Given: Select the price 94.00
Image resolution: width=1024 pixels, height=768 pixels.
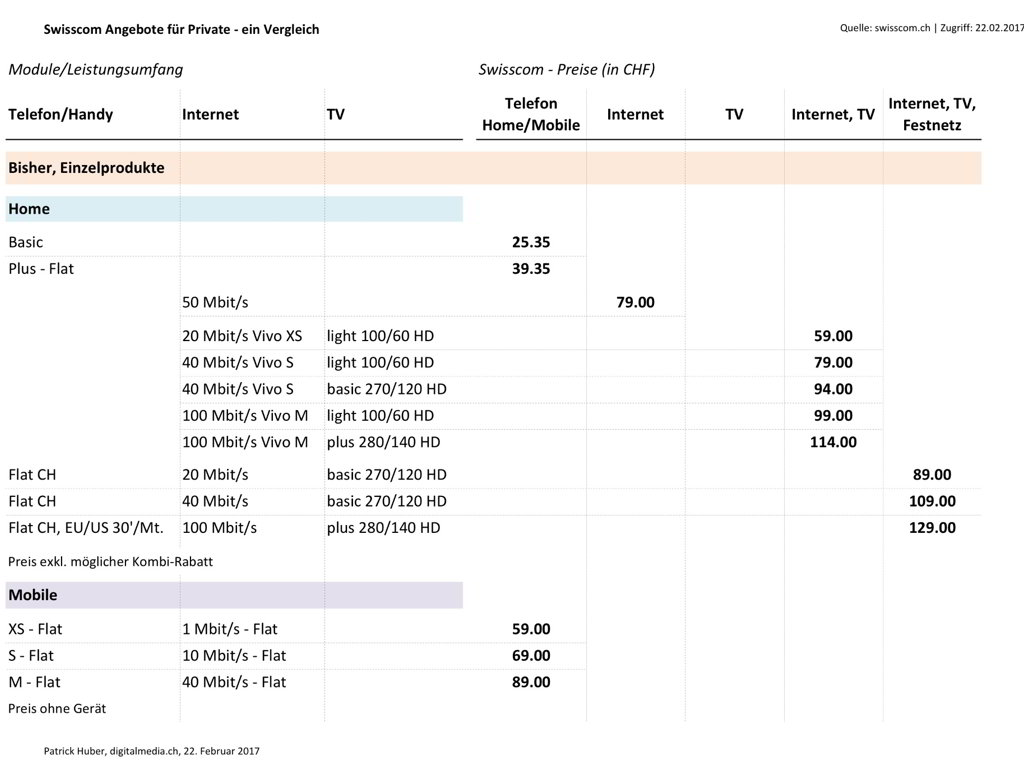Looking at the screenshot, I should point(833,389).
